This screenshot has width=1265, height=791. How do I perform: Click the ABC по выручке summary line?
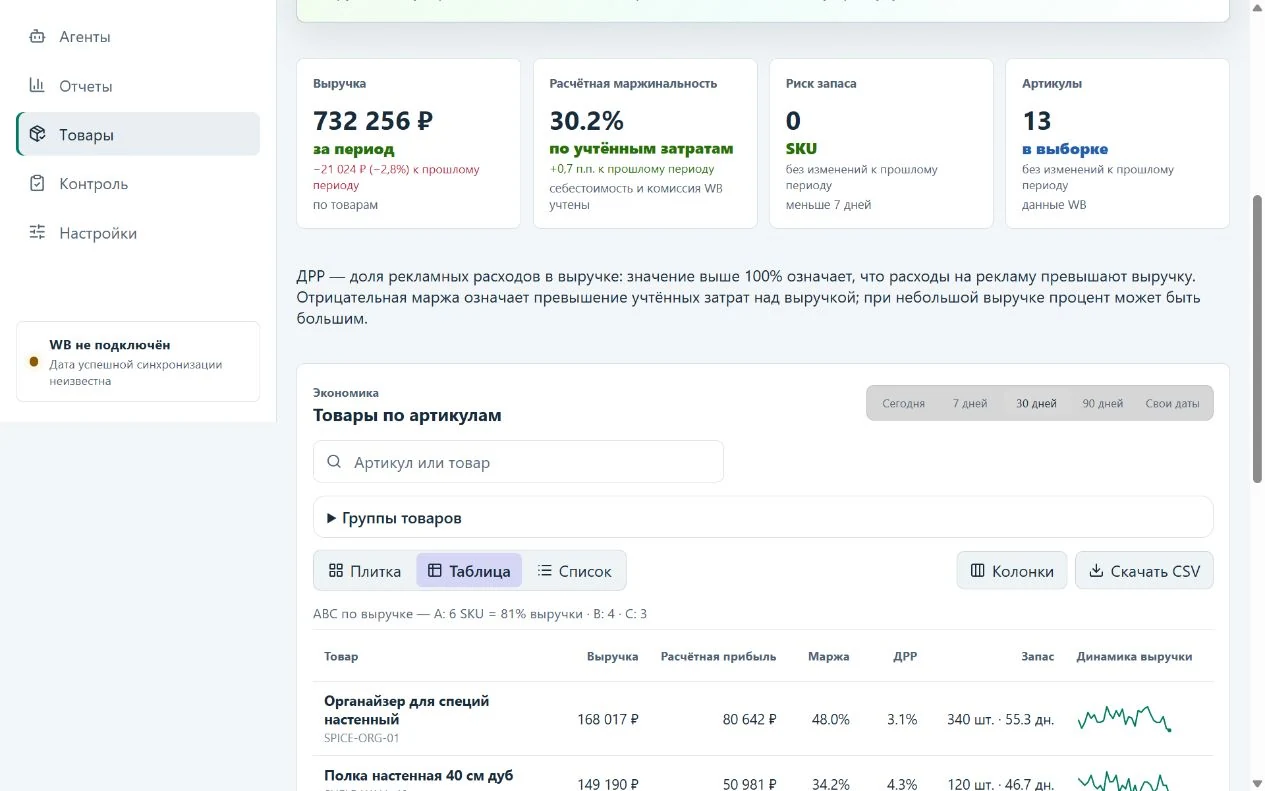(x=480, y=613)
